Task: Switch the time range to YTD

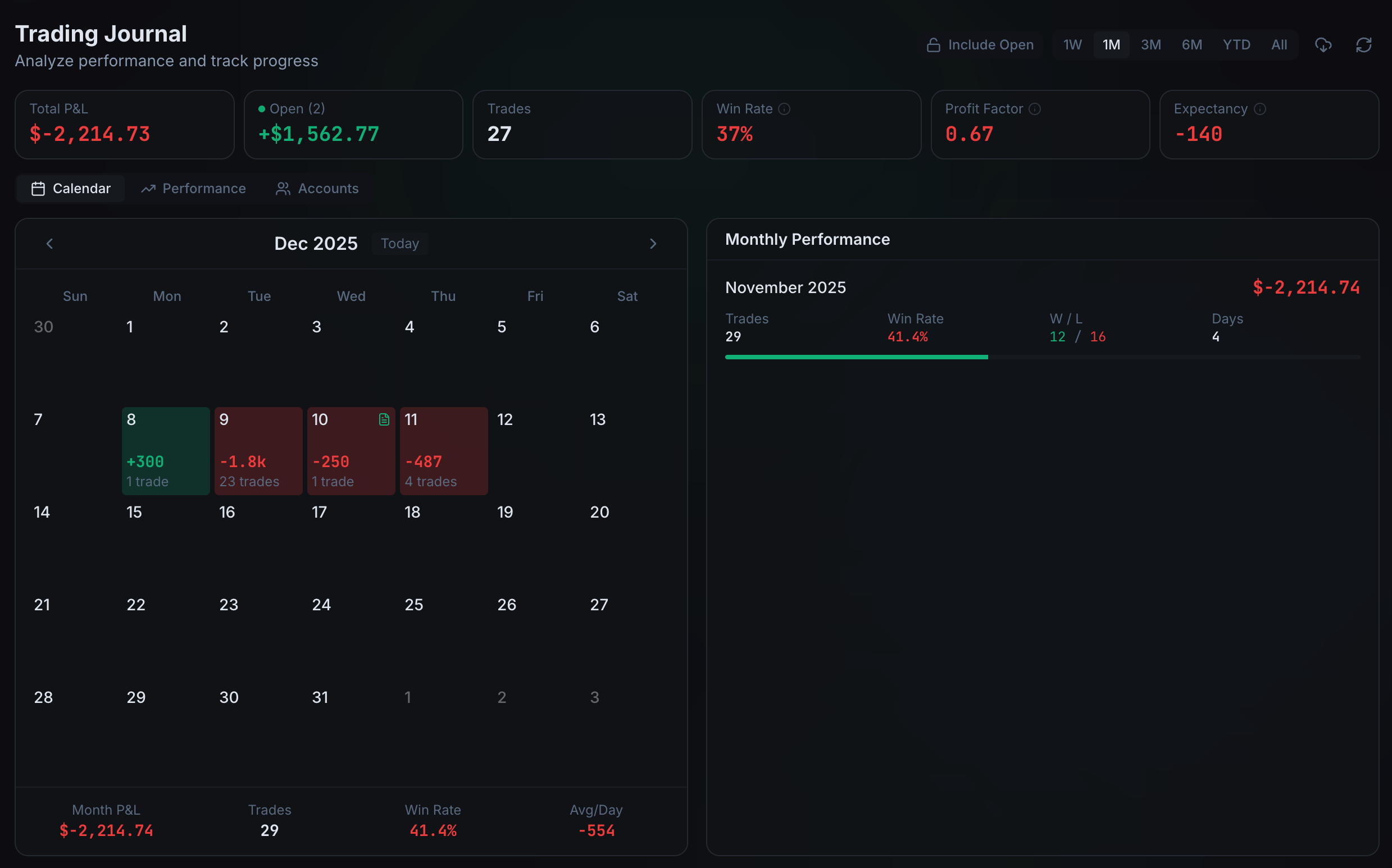Action: coord(1236,44)
